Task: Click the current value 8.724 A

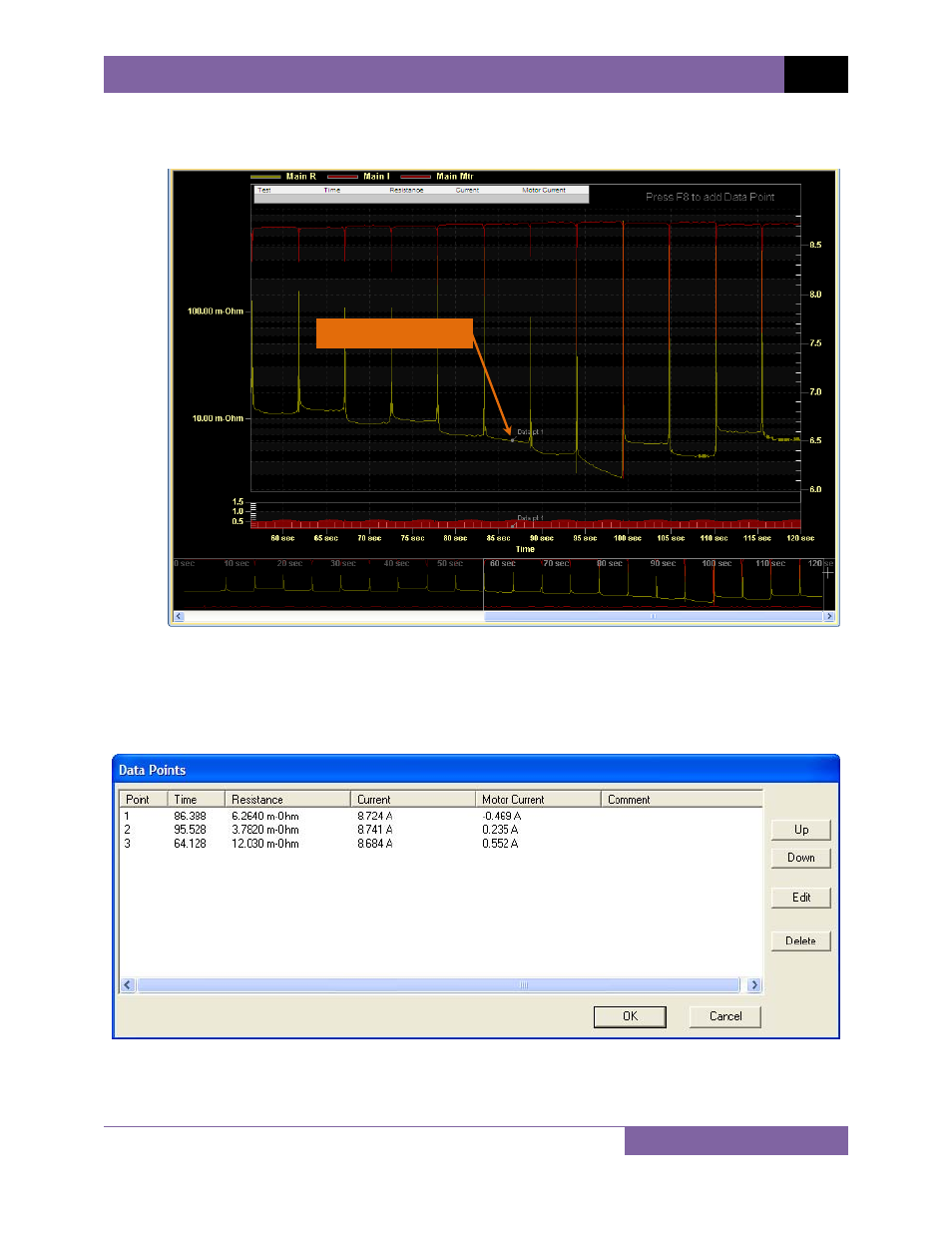Action: click(x=375, y=816)
